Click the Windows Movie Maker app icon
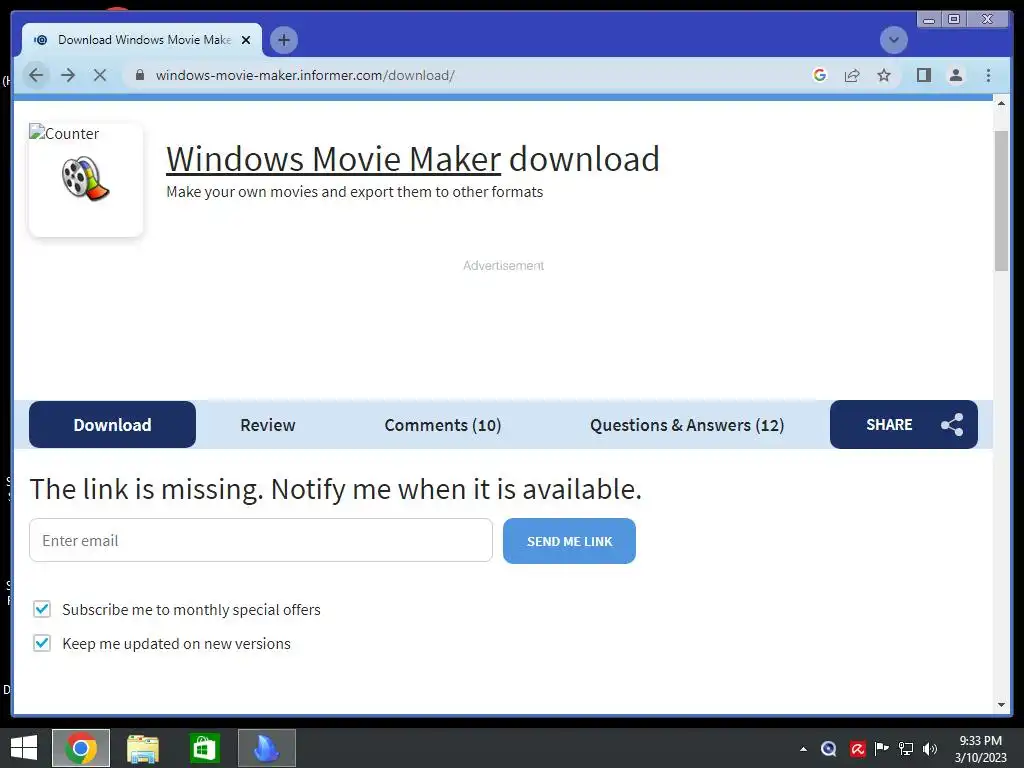 (x=86, y=178)
